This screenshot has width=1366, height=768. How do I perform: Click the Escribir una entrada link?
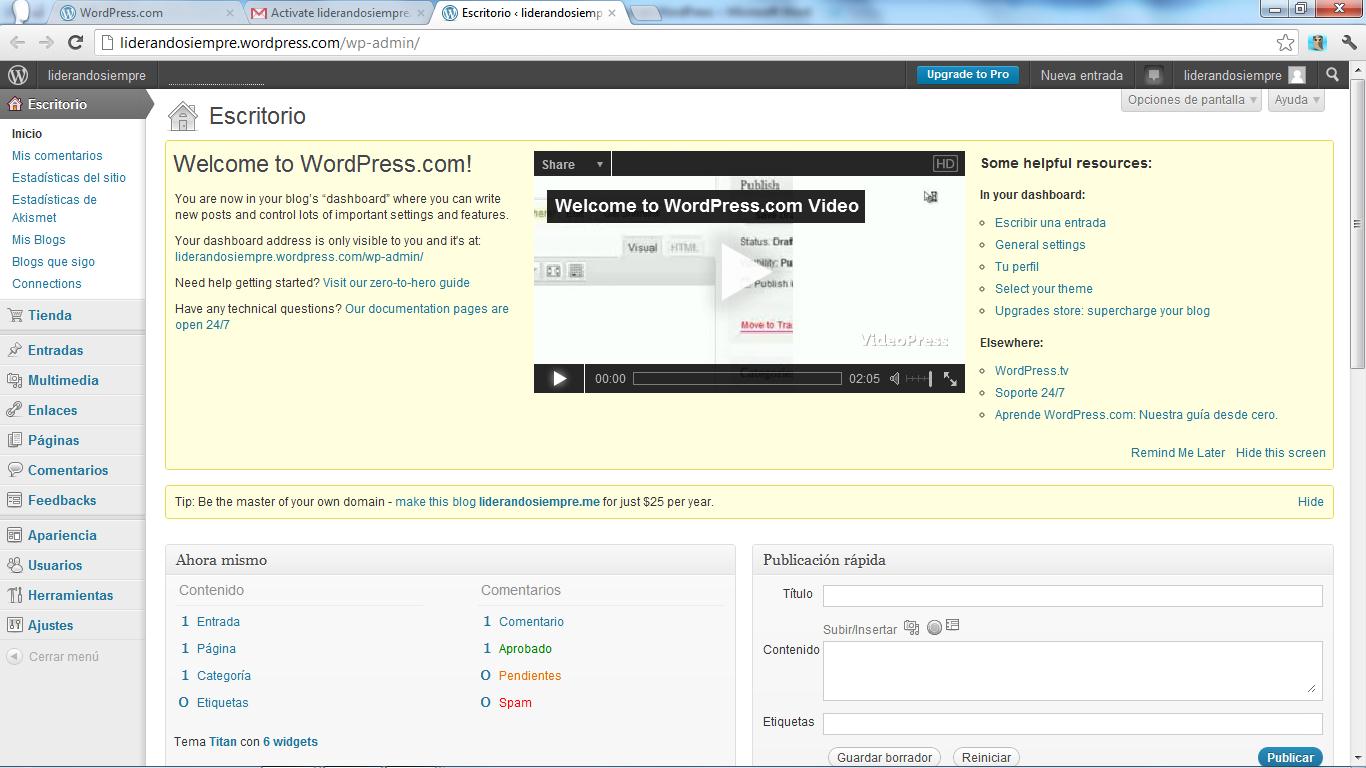1050,223
